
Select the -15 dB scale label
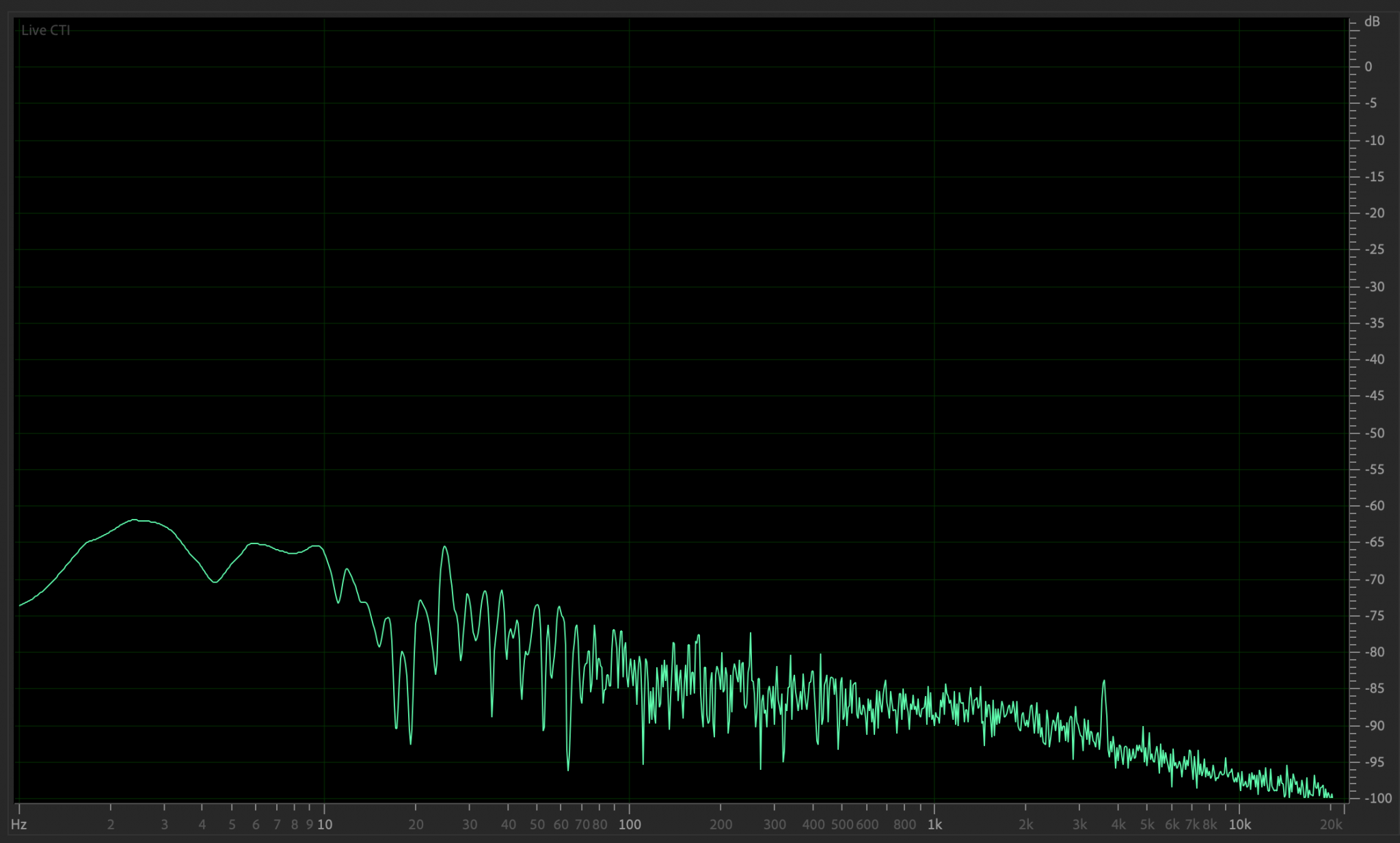[1374, 176]
